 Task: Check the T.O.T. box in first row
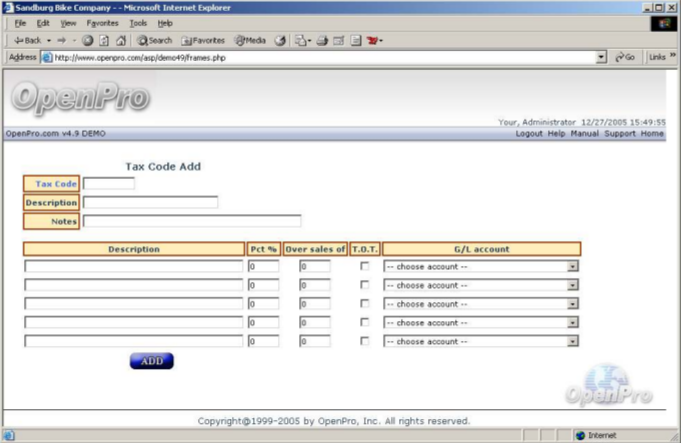(x=365, y=266)
